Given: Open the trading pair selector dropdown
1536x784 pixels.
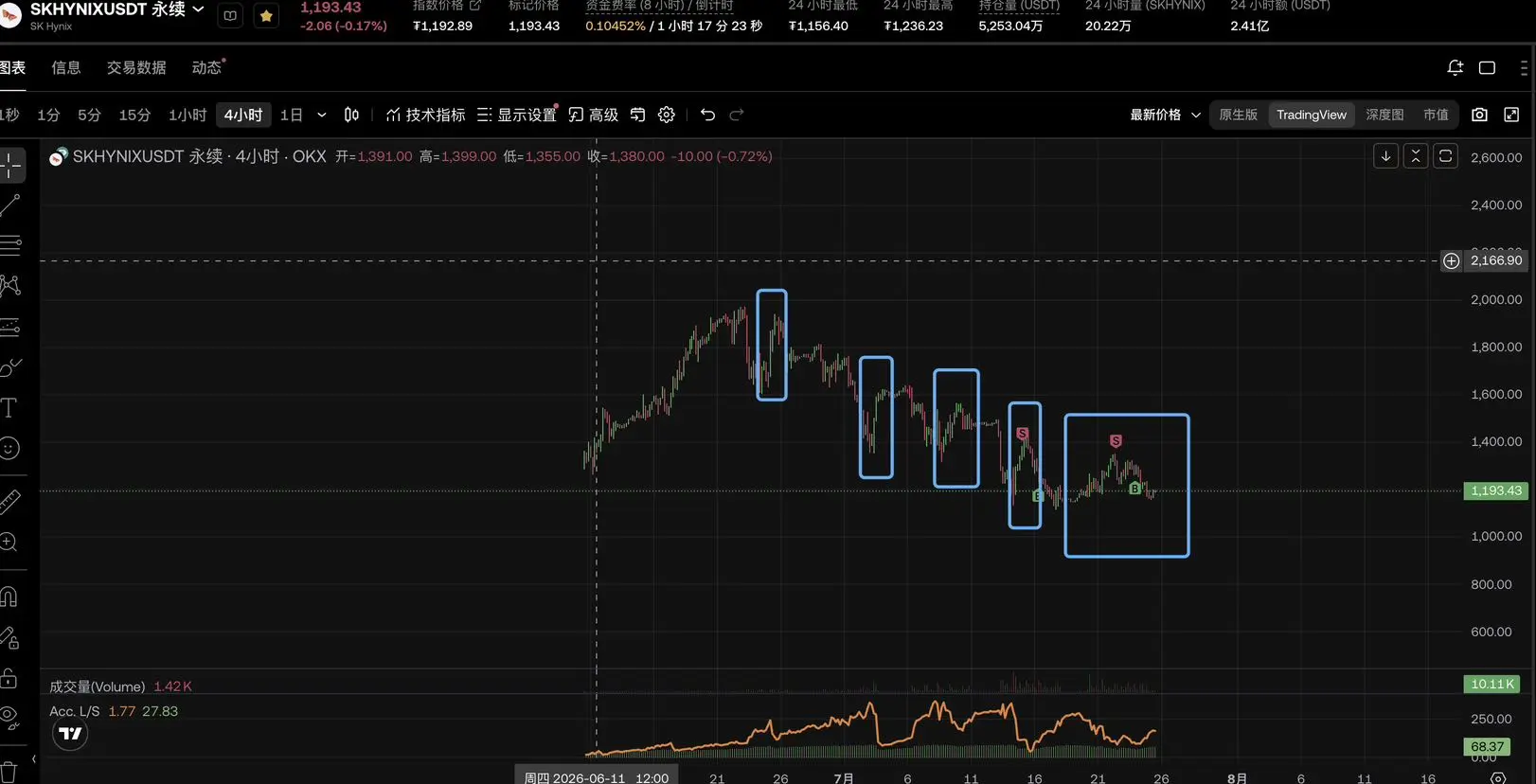Looking at the screenshot, I should click(198, 9).
